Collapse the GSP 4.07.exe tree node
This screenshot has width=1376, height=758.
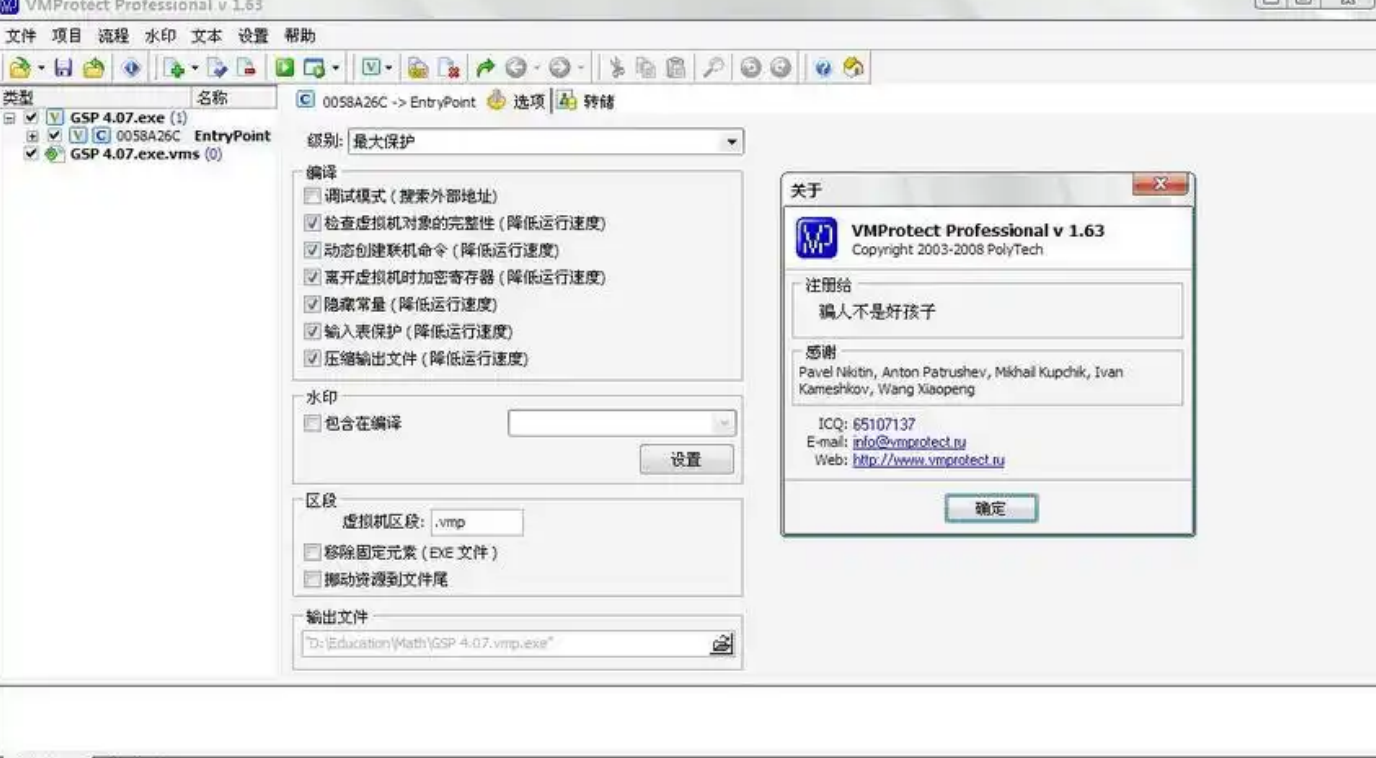[10, 118]
